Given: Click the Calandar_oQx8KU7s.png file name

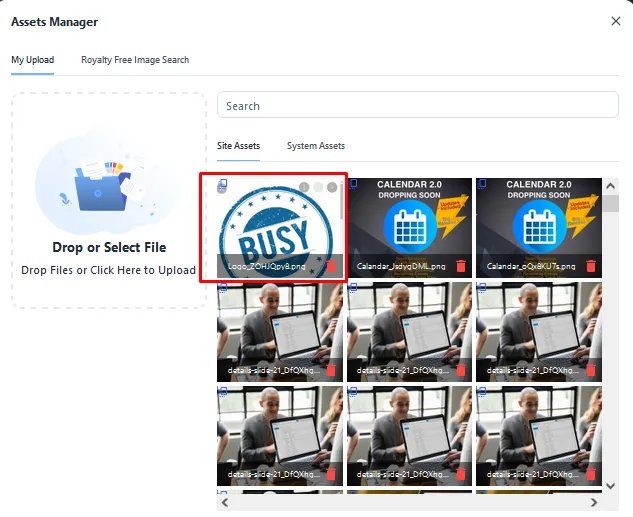Looking at the screenshot, I should coord(531,266).
